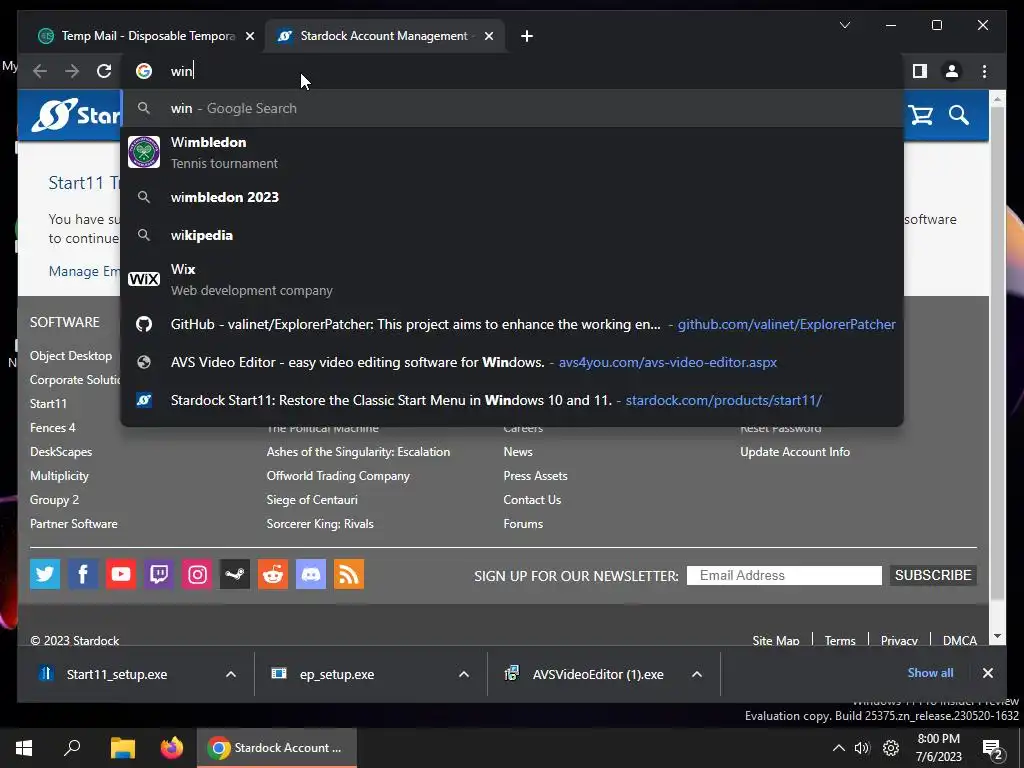Open the Forums link

click(523, 524)
